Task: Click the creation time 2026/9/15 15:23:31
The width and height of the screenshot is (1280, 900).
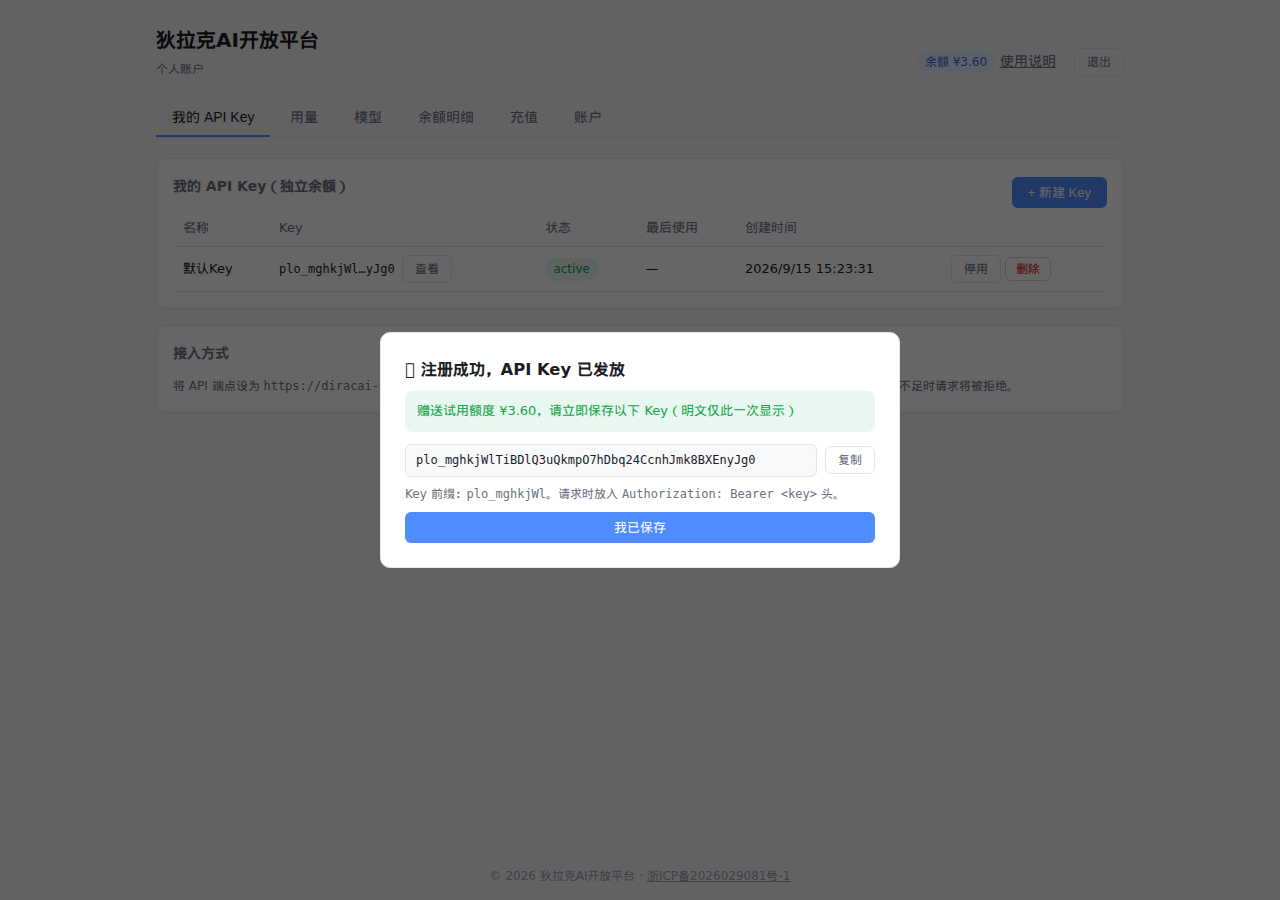Action: pos(810,269)
